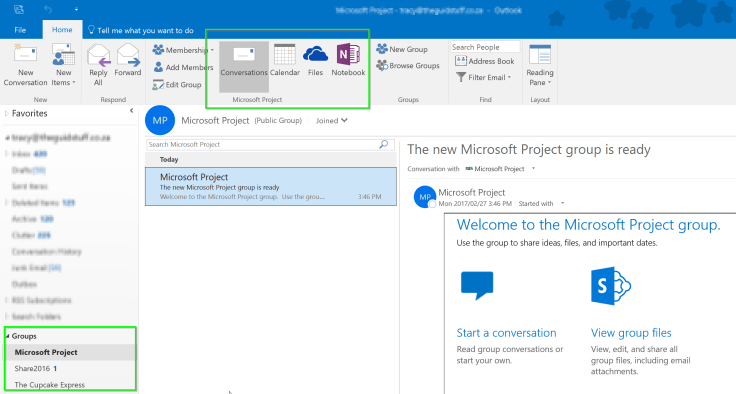Open the Address Book

tap(485, 61)
